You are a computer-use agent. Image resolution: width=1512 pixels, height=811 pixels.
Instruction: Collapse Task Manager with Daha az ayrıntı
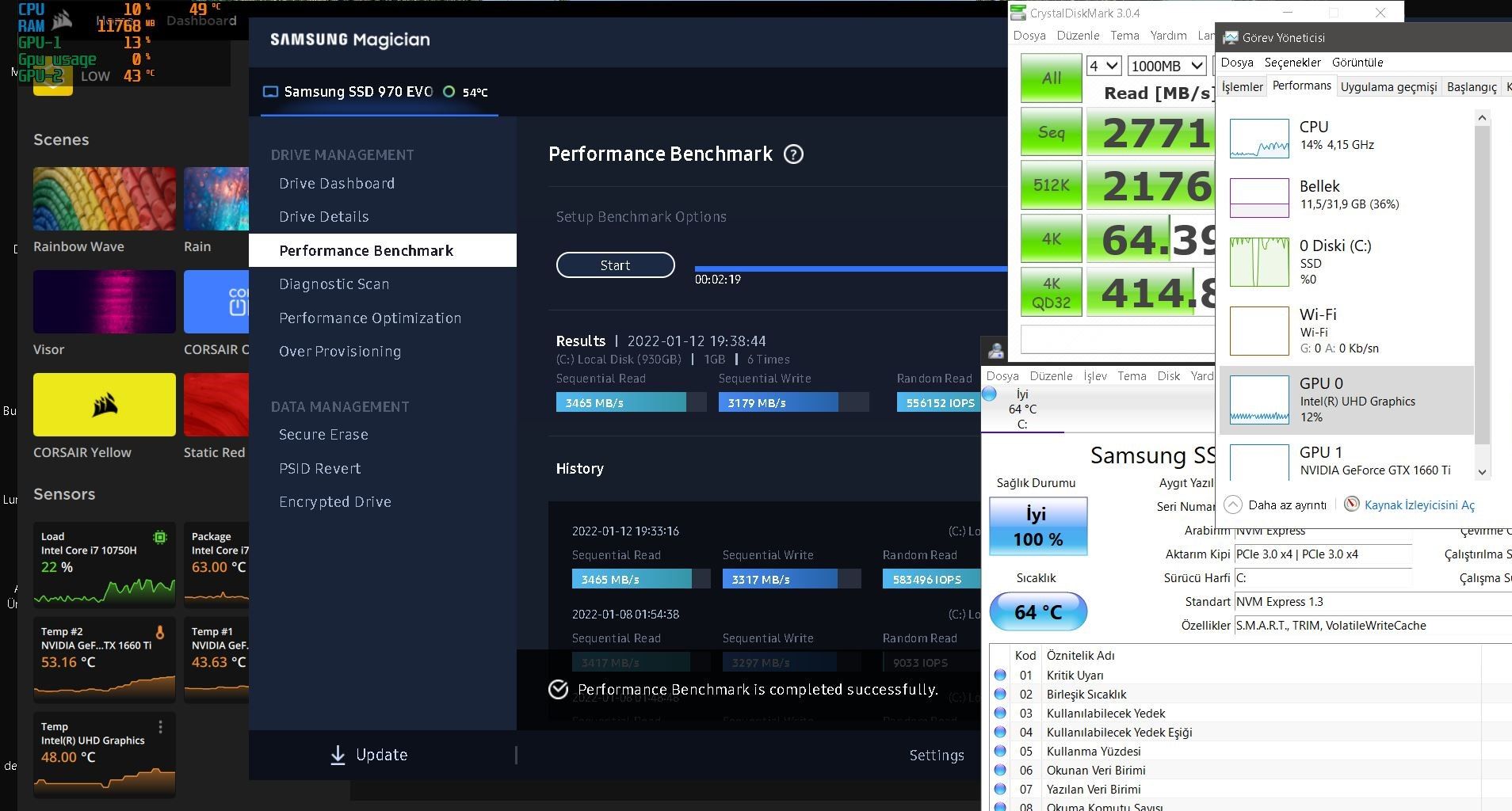1275,504
